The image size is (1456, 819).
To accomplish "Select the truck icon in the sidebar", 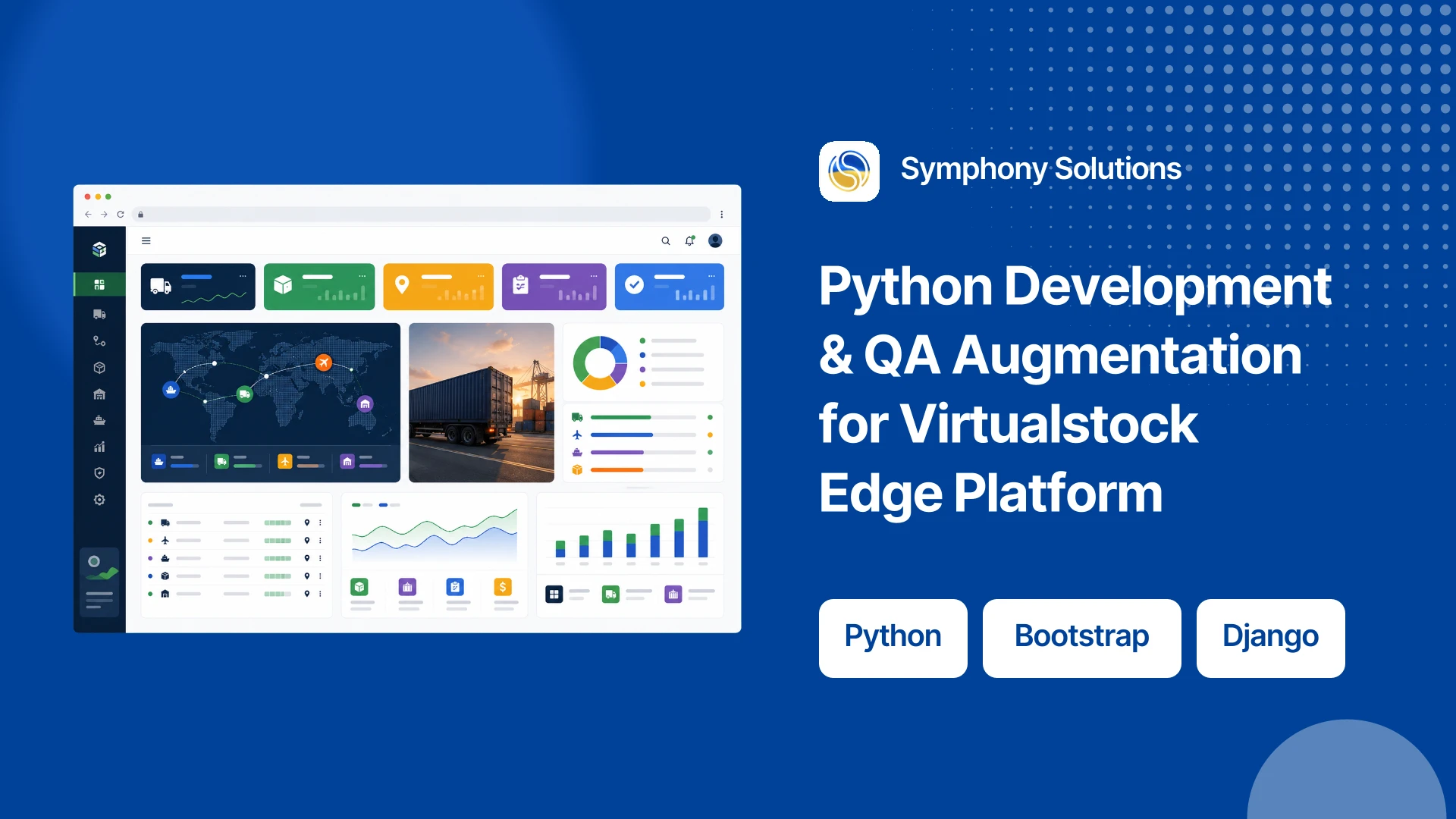I will [99, 314].
